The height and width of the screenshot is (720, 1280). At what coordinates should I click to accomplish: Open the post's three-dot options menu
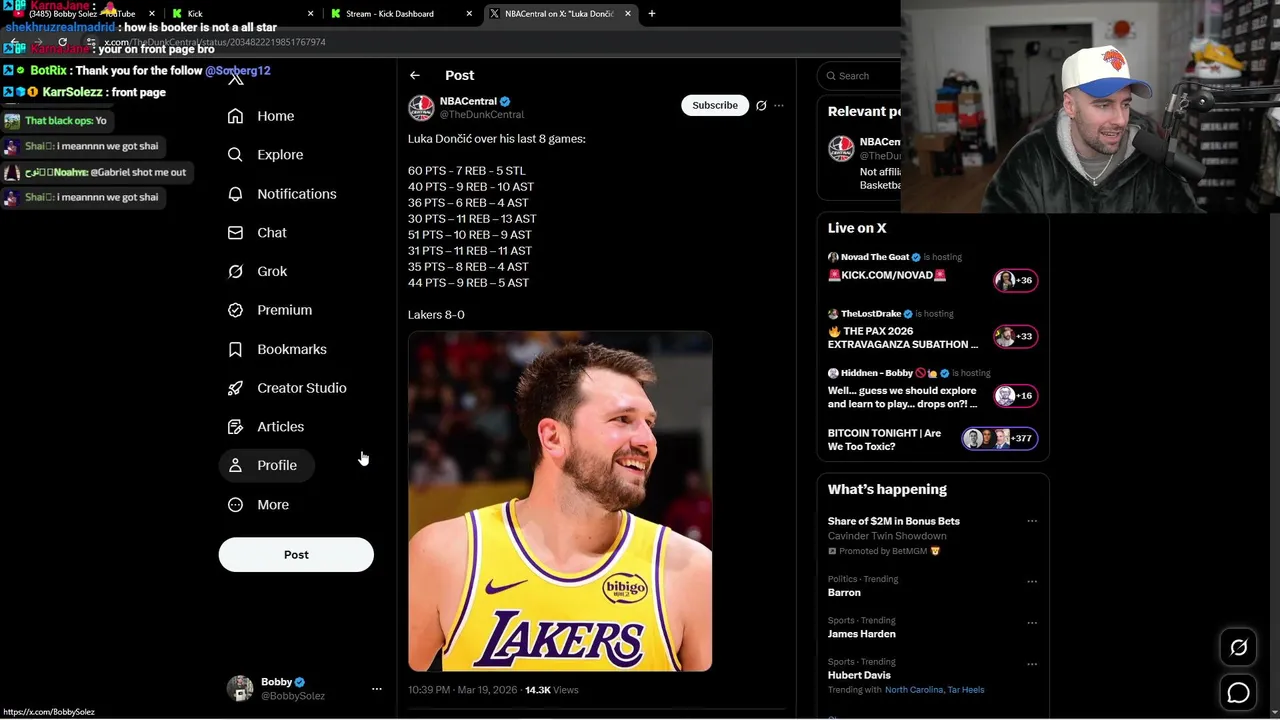click(779, 105)
